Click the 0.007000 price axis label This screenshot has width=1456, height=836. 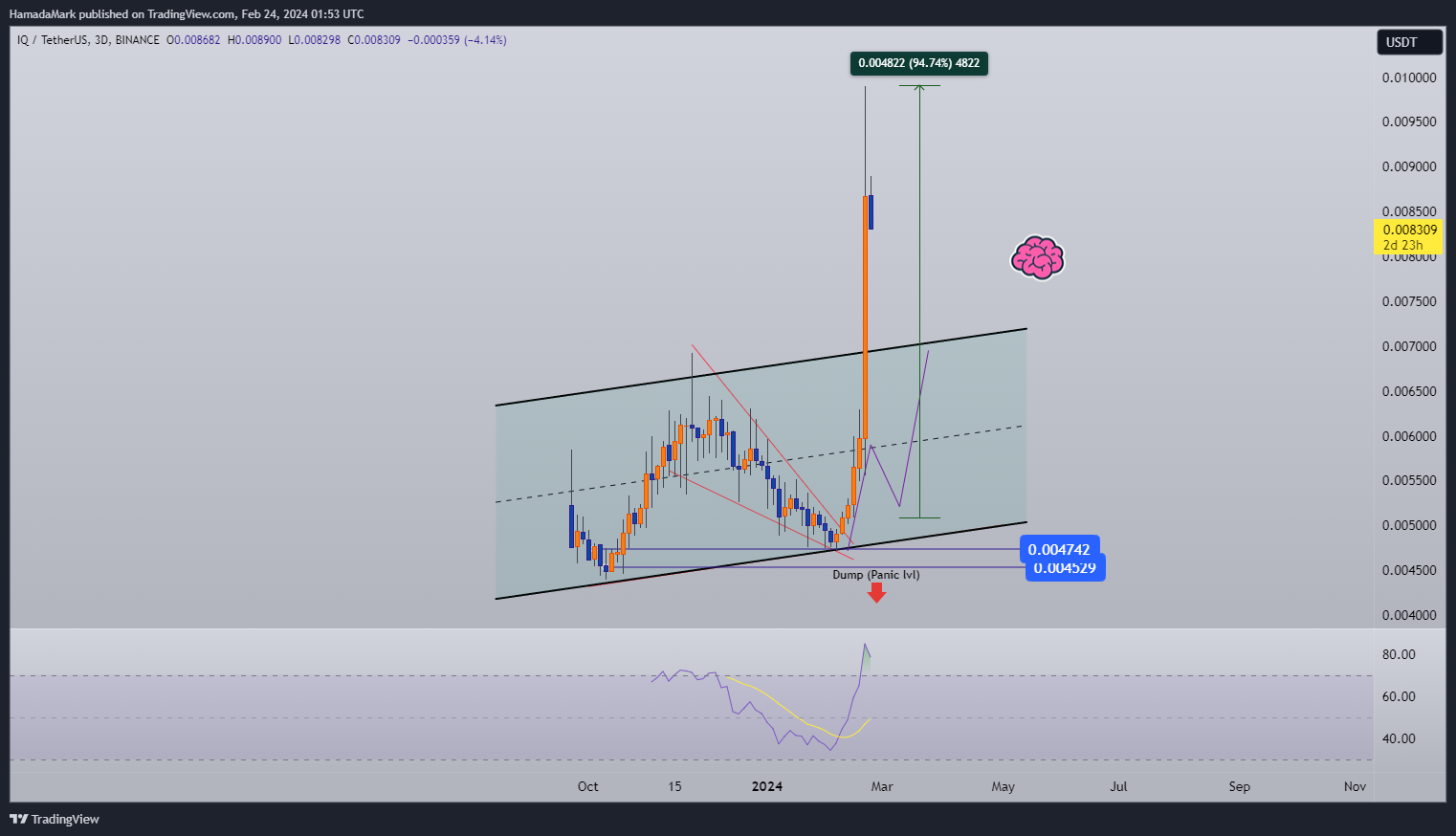(1409, 346)
